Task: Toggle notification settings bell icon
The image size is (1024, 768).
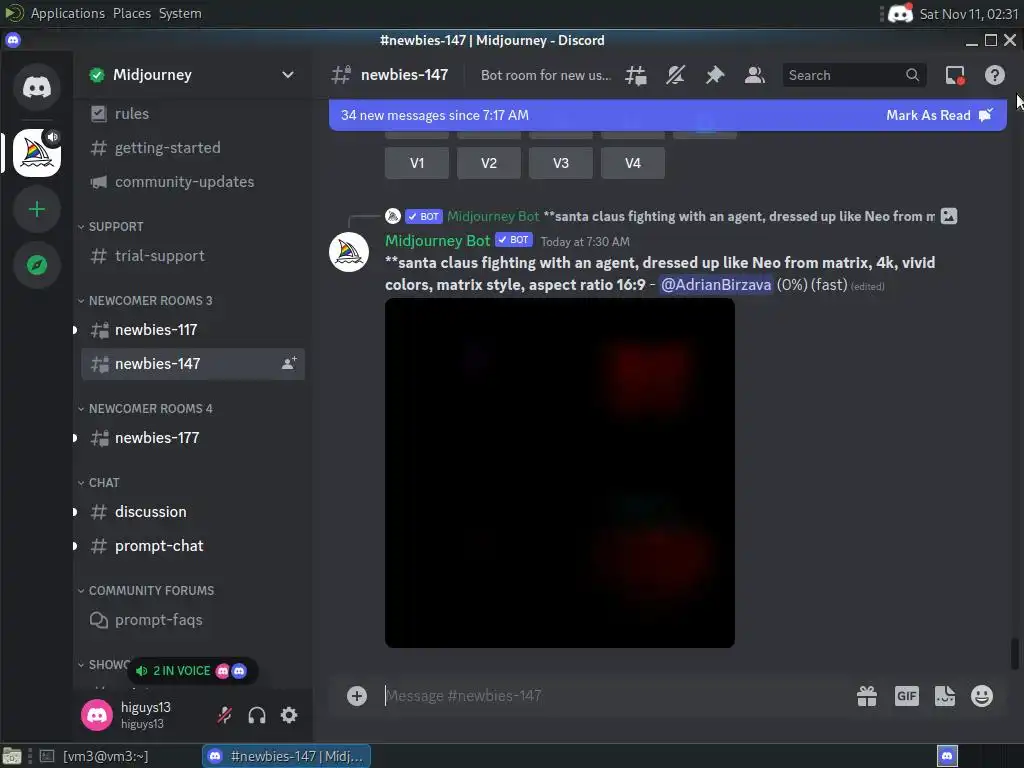Action: [x=675, y=76]
